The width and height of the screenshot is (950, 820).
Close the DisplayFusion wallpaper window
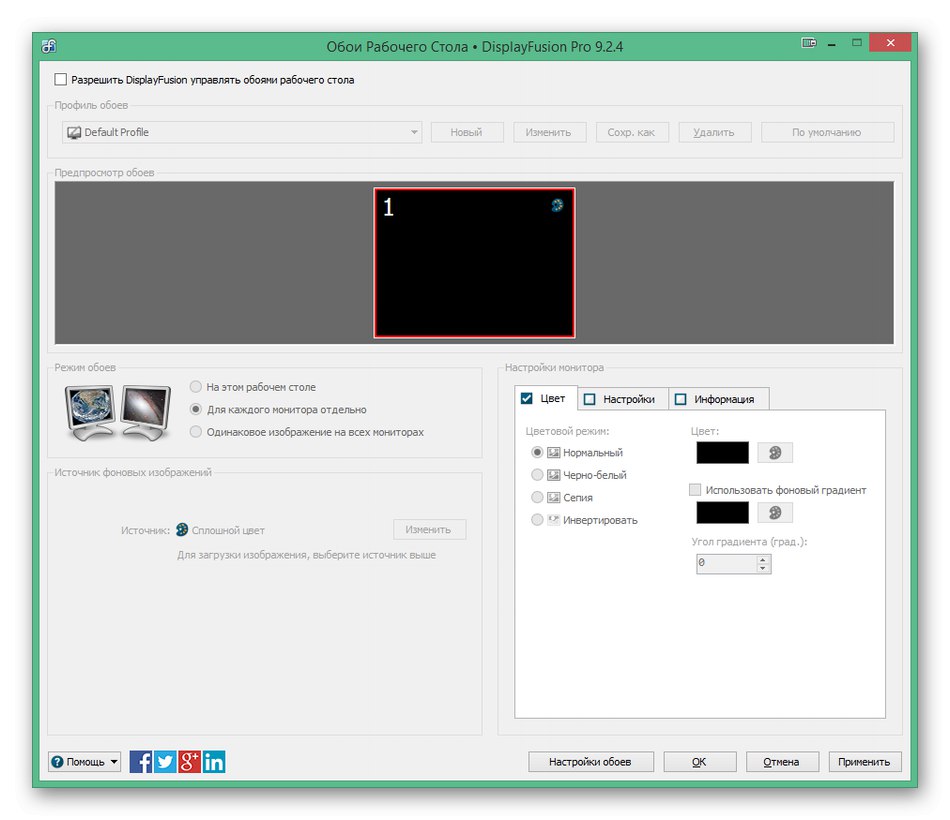tap(890, 42)
